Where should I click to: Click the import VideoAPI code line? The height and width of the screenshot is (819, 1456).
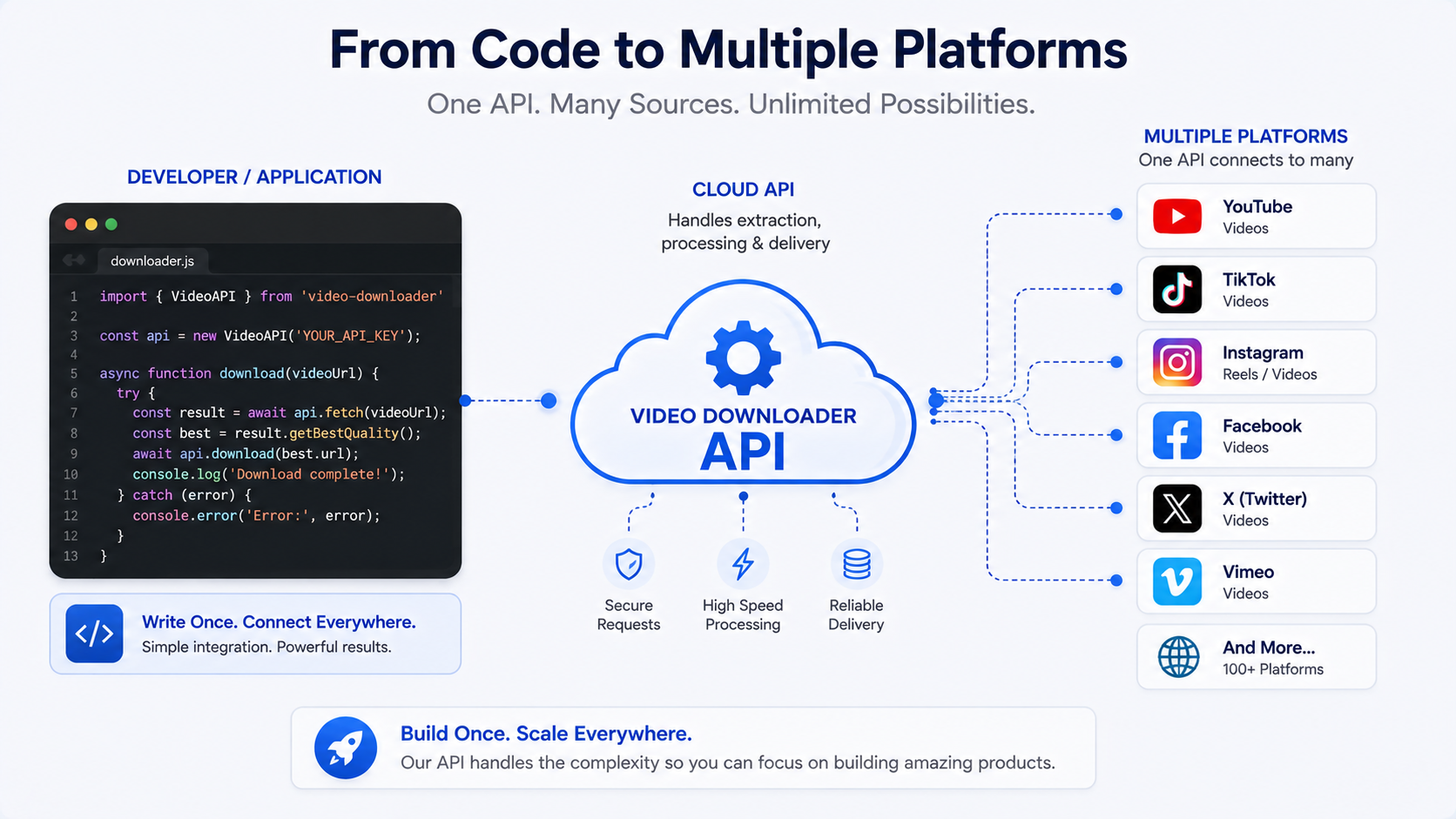point(271,296)
